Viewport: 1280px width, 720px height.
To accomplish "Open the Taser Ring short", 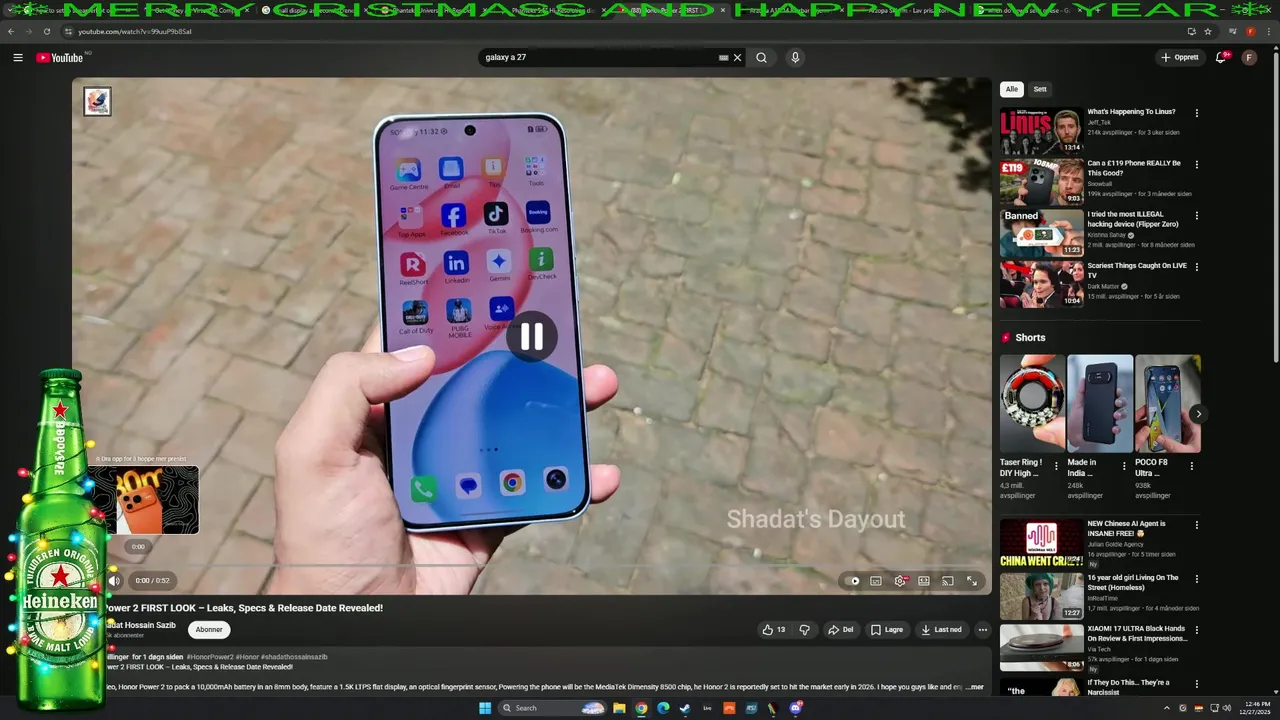I will click(x=1032, y=403).
